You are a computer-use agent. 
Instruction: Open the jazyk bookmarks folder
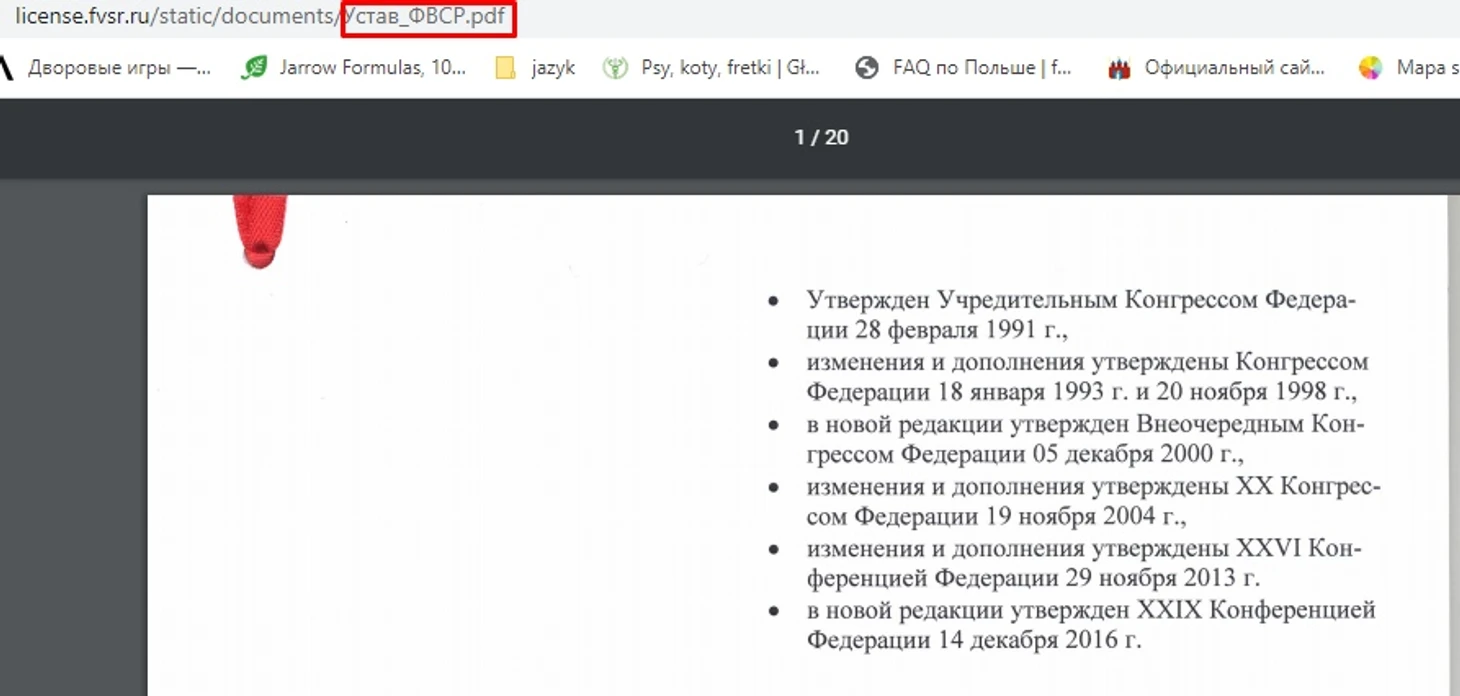click(x=536, y=68)
